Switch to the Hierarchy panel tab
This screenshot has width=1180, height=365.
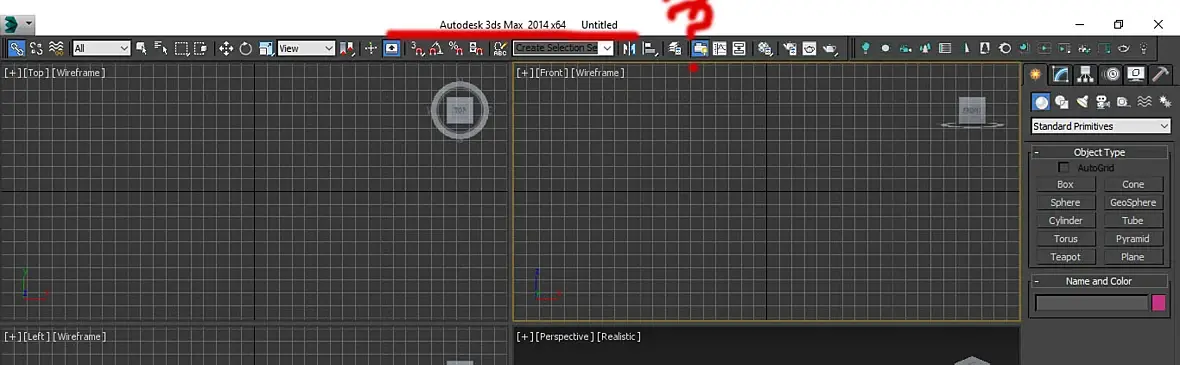coord(1085,75)
